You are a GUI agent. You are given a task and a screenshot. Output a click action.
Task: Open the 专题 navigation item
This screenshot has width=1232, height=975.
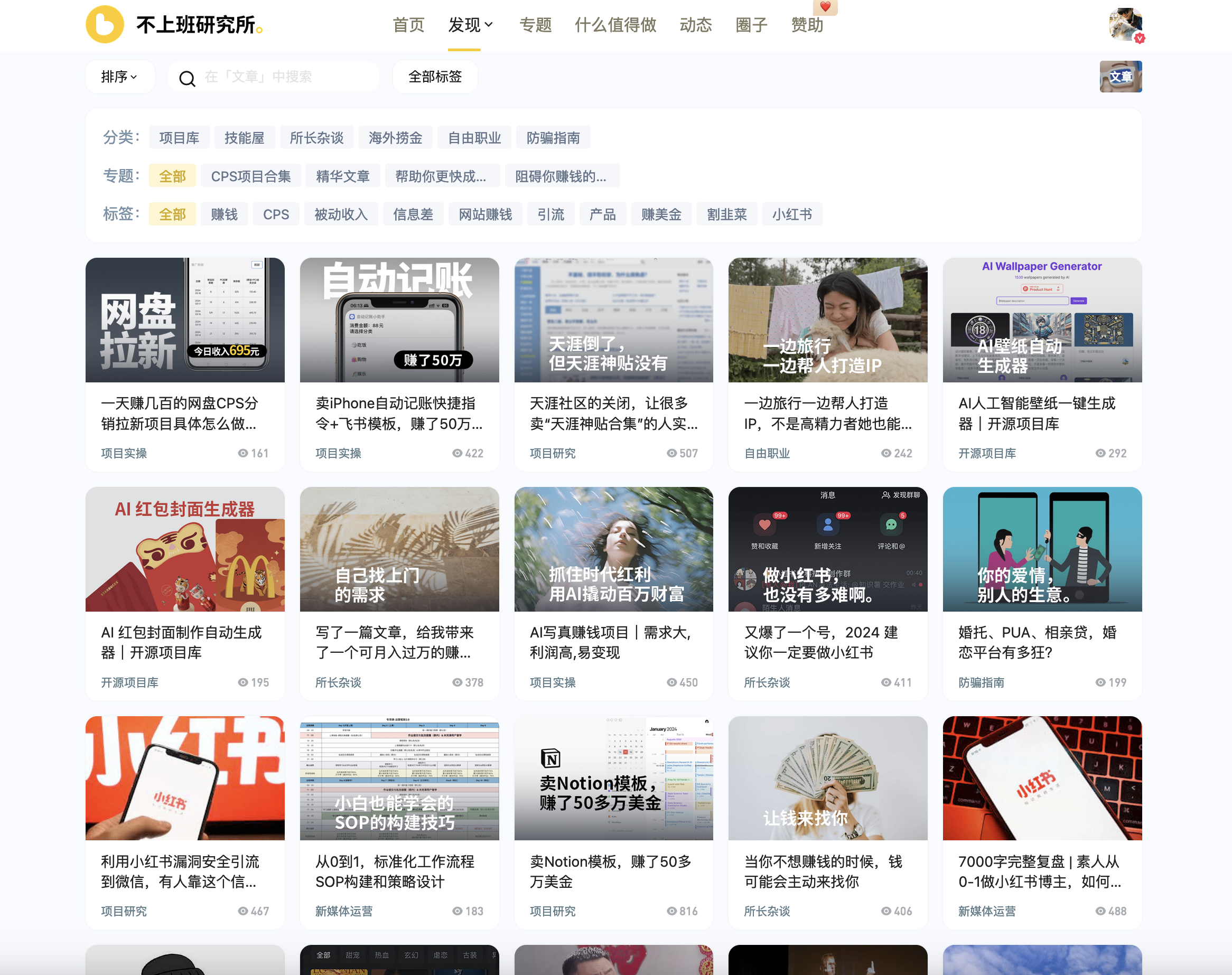536,24
